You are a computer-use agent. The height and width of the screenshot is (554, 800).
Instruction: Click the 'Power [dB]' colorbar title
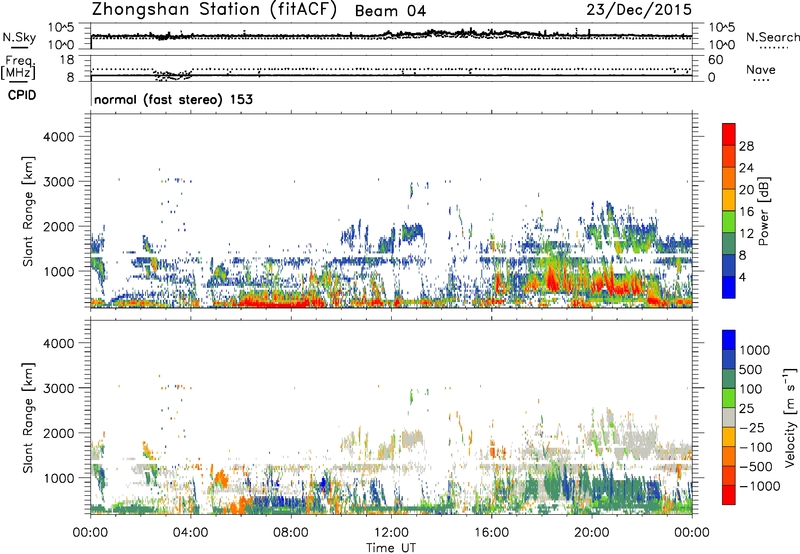click(x=764, y=211)
